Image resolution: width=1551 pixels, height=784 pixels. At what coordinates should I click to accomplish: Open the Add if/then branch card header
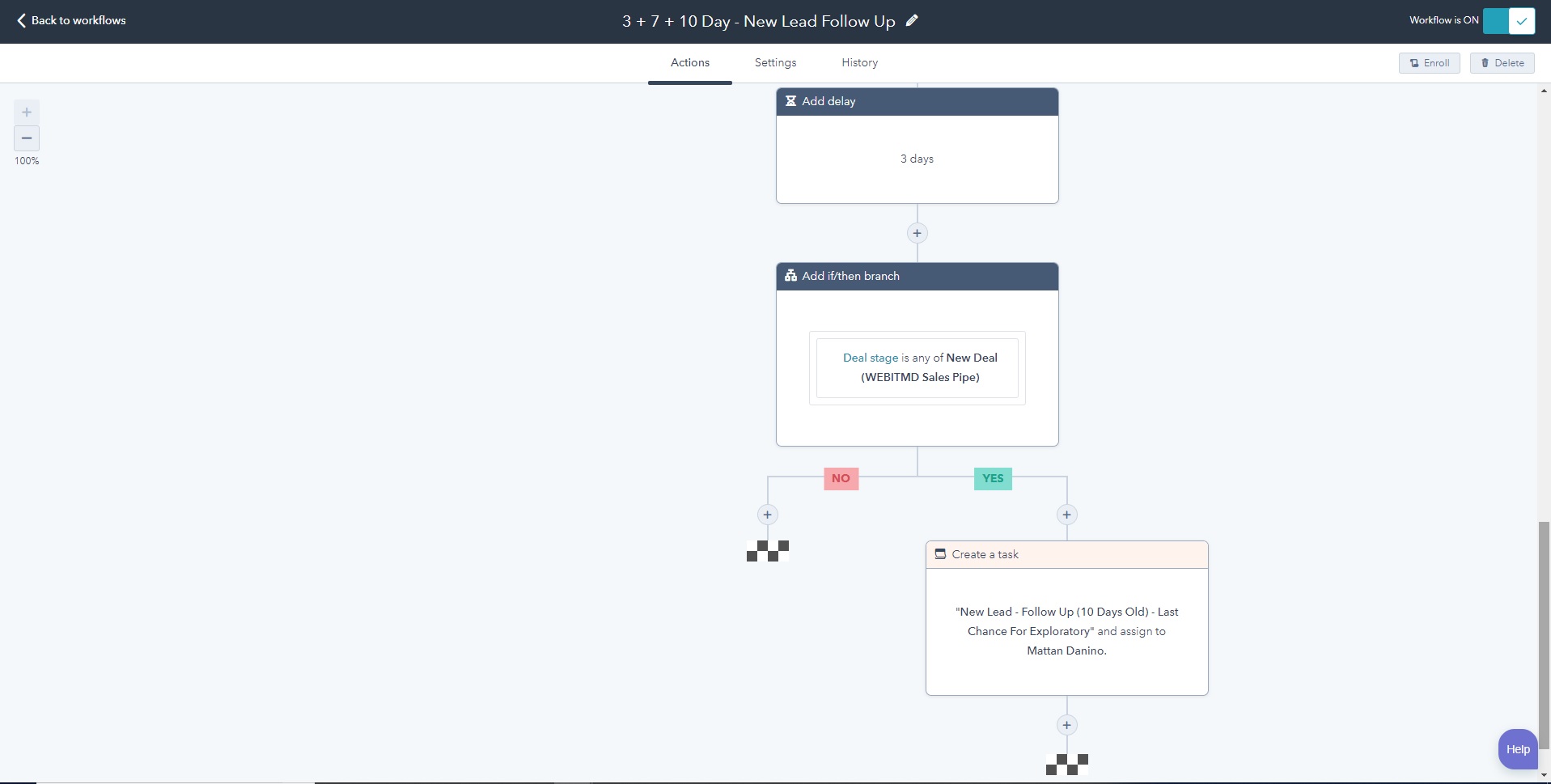pyautogui.click(x=917, y=277)
